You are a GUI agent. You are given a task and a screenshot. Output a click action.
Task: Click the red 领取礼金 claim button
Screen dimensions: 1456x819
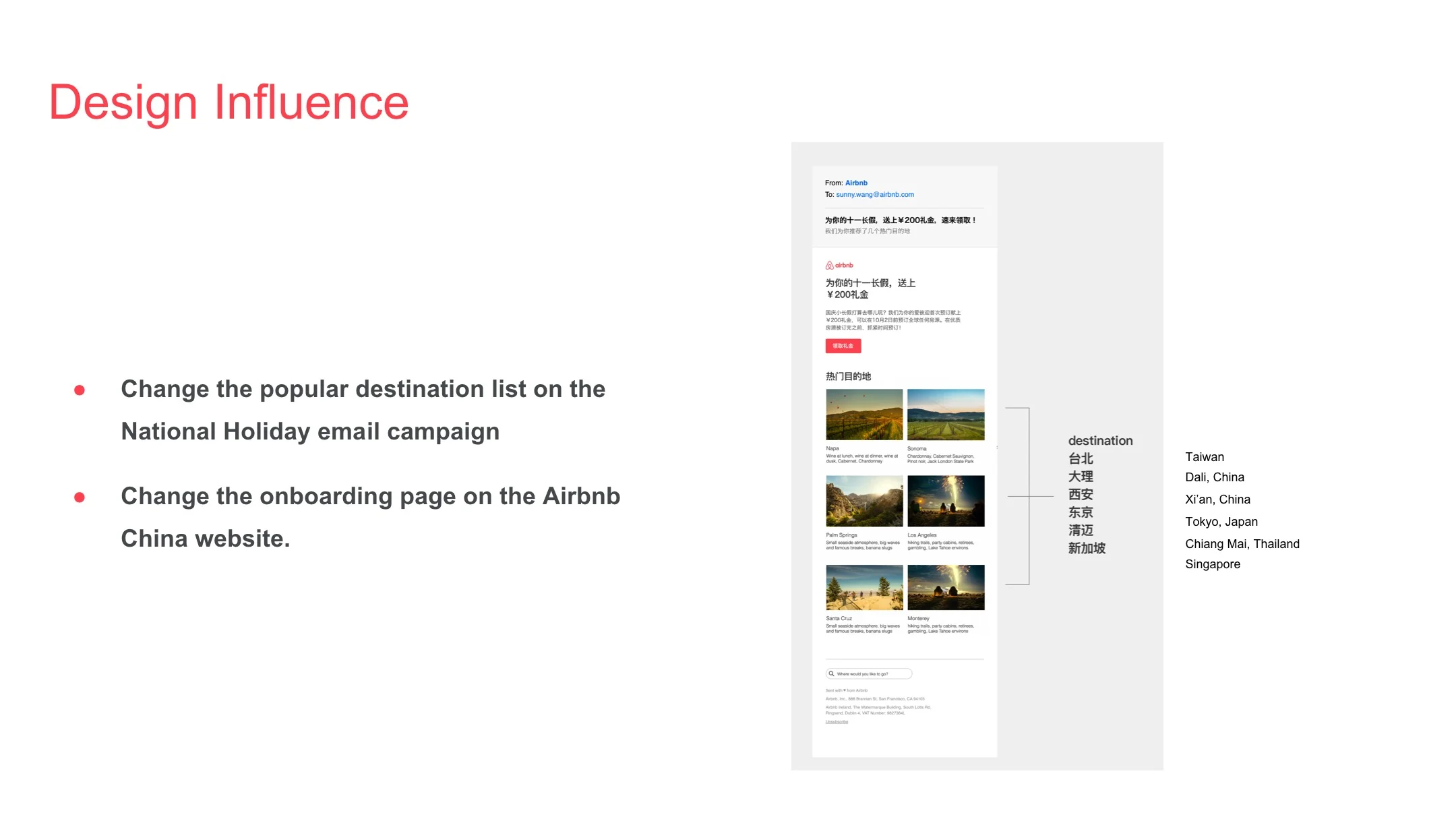click(x=843, y=346)
